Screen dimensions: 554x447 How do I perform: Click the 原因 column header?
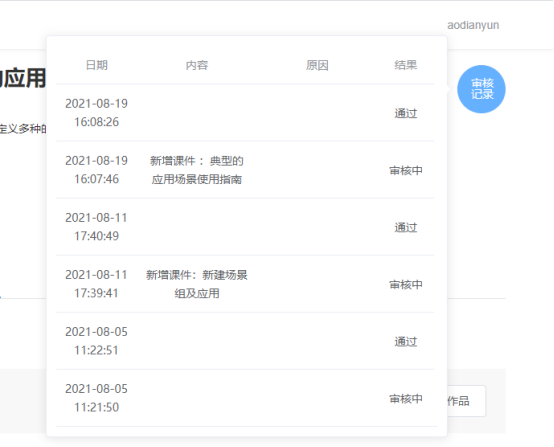[317, 65]
